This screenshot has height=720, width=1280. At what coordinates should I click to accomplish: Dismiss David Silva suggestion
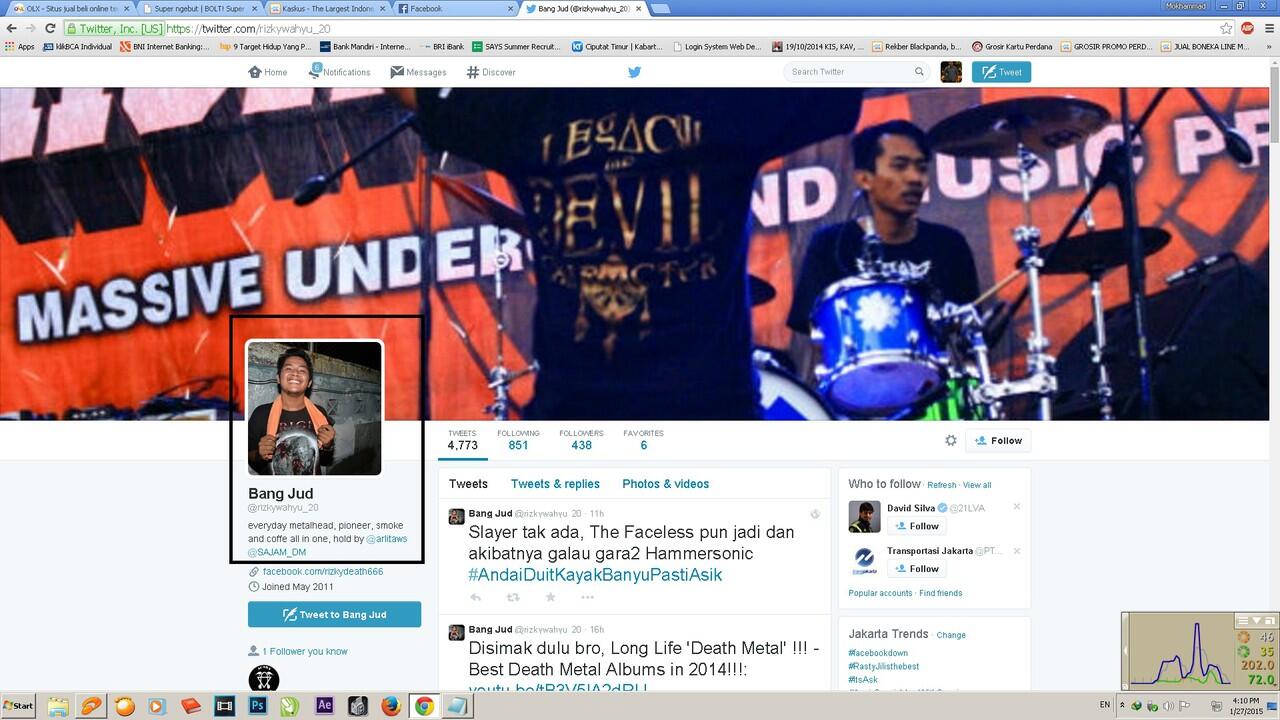click(1017, 507)
